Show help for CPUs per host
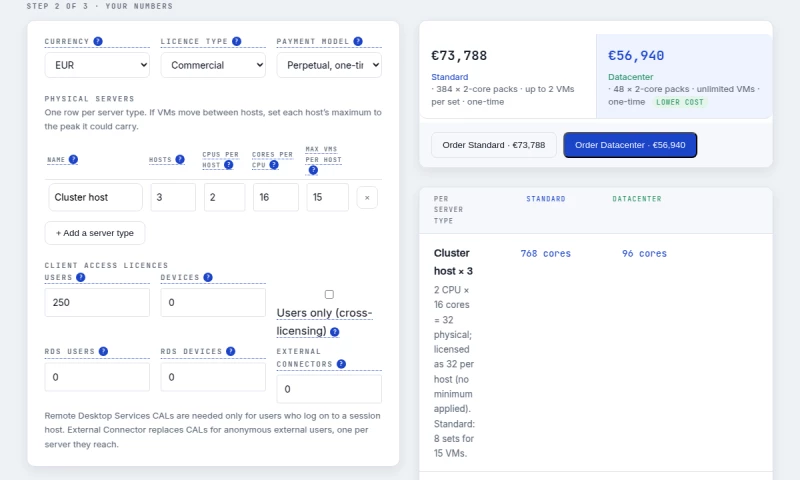800x480 pixels. (229, 165)
